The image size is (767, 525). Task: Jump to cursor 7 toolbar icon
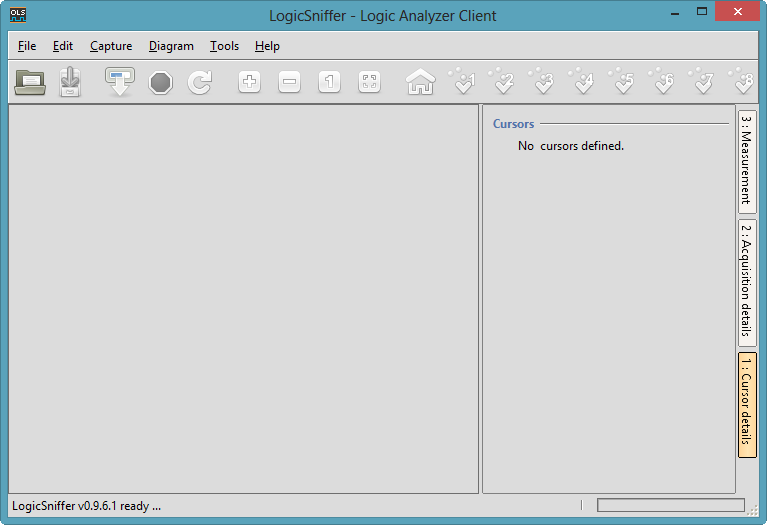click(703, 82)
